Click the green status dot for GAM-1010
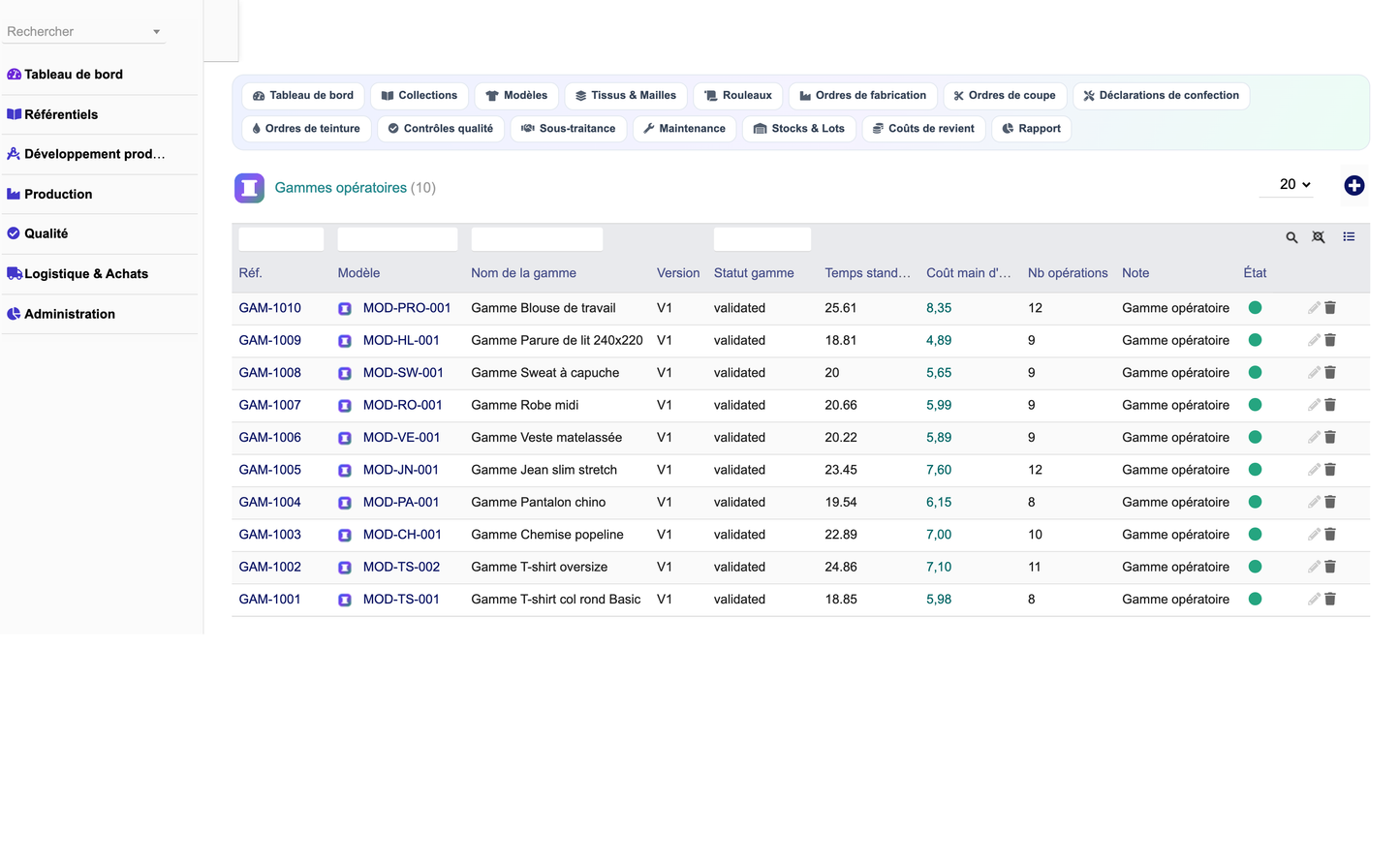 1255,308
